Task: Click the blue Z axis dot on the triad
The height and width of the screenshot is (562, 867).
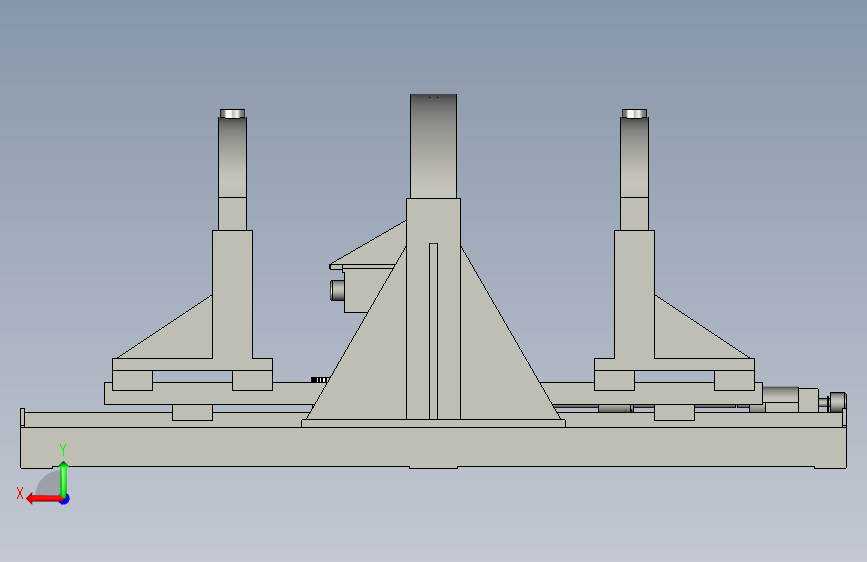Action: click(65, 499)
